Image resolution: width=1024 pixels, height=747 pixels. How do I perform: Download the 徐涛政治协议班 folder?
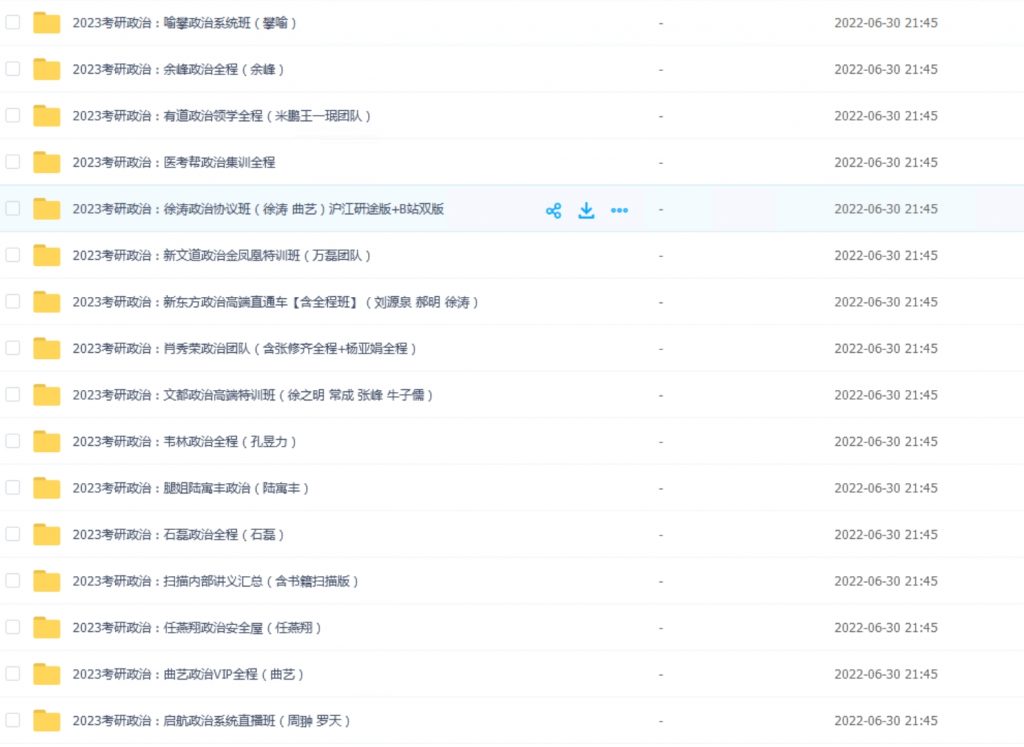tap(586, 210)
